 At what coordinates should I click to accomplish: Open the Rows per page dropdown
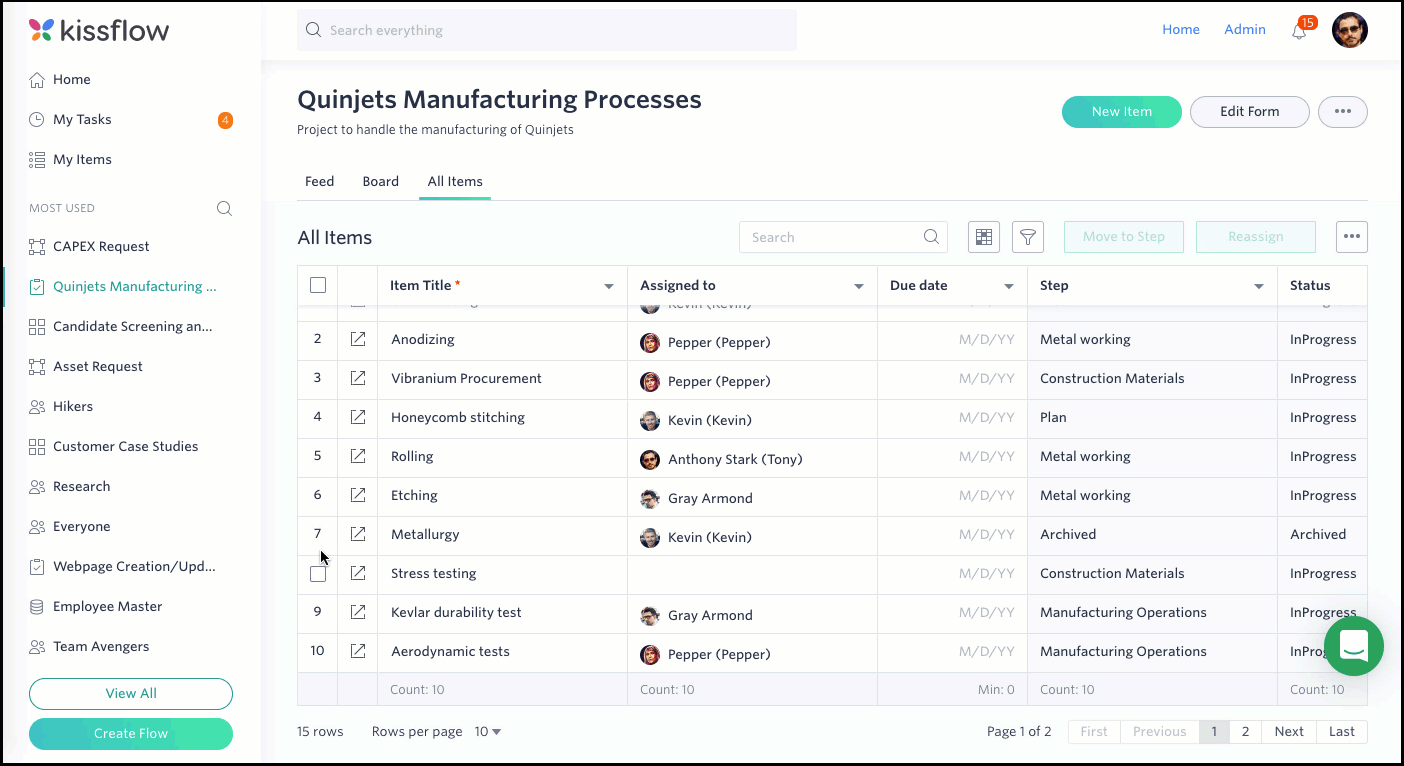(488, 732)
